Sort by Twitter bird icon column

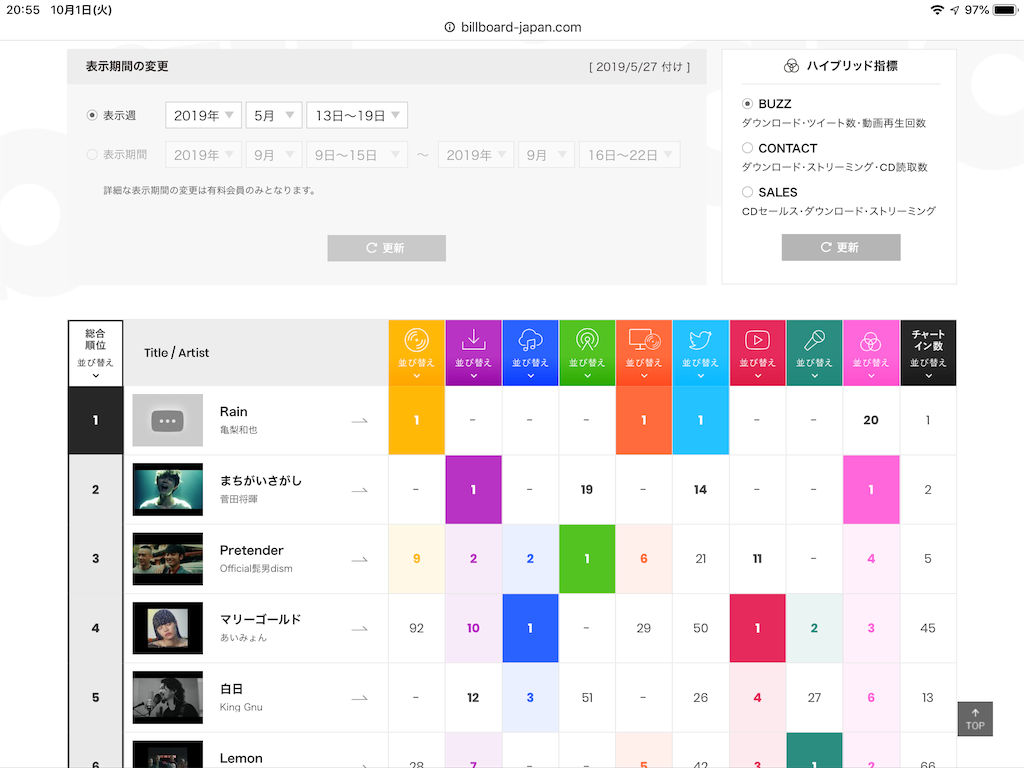(x=701, y=353)
